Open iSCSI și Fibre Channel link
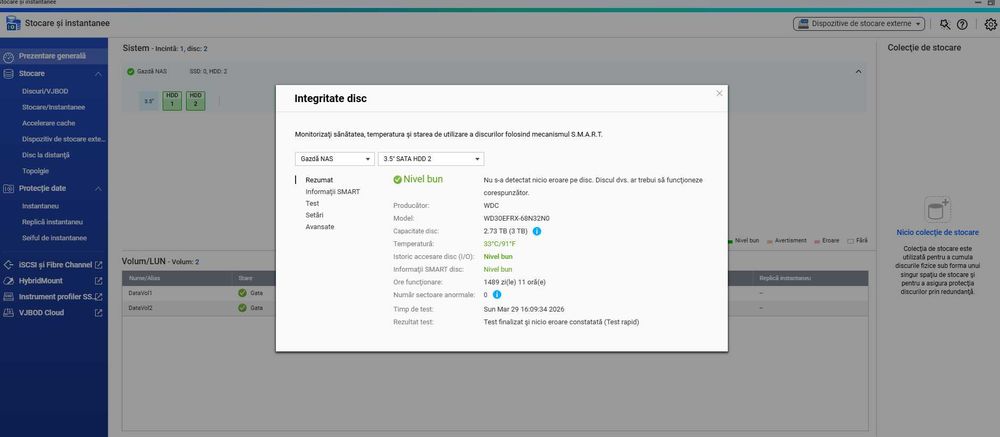The width and height of the screenshot is (1000, 437). 55,265
